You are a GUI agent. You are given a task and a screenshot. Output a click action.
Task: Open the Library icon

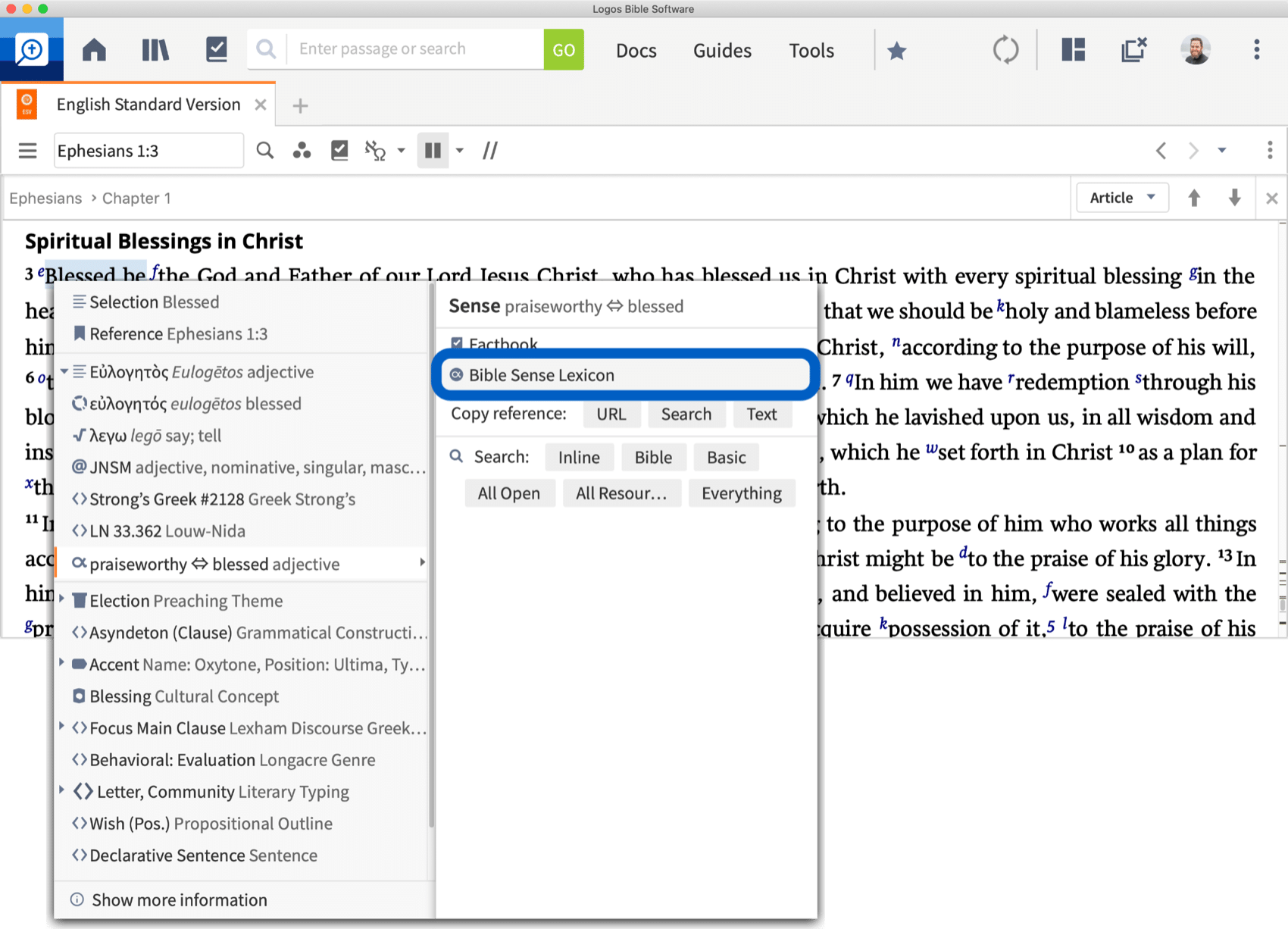pyautogui.click(x=155, y=50)
